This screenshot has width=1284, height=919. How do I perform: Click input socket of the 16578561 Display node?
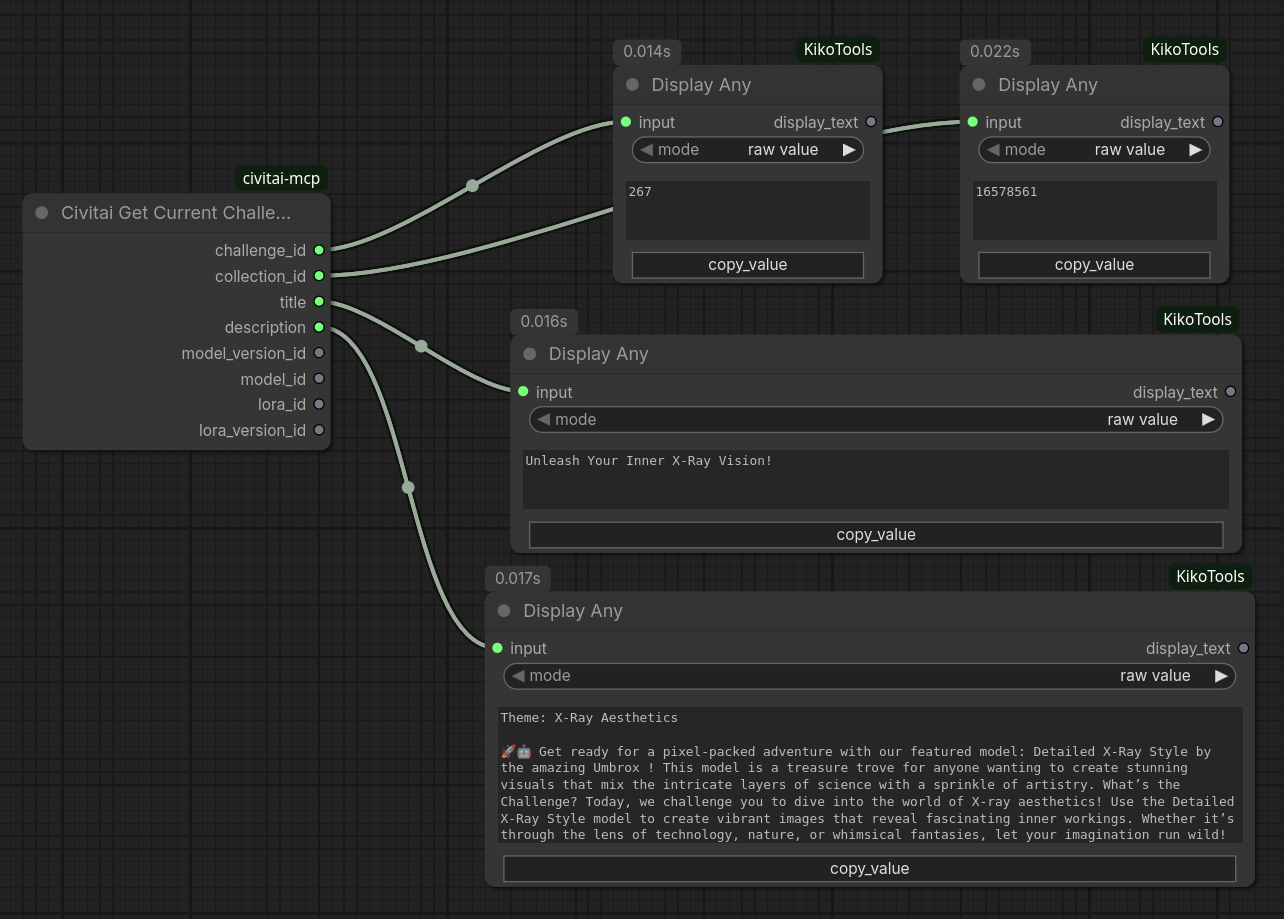(x=972, y=122)
